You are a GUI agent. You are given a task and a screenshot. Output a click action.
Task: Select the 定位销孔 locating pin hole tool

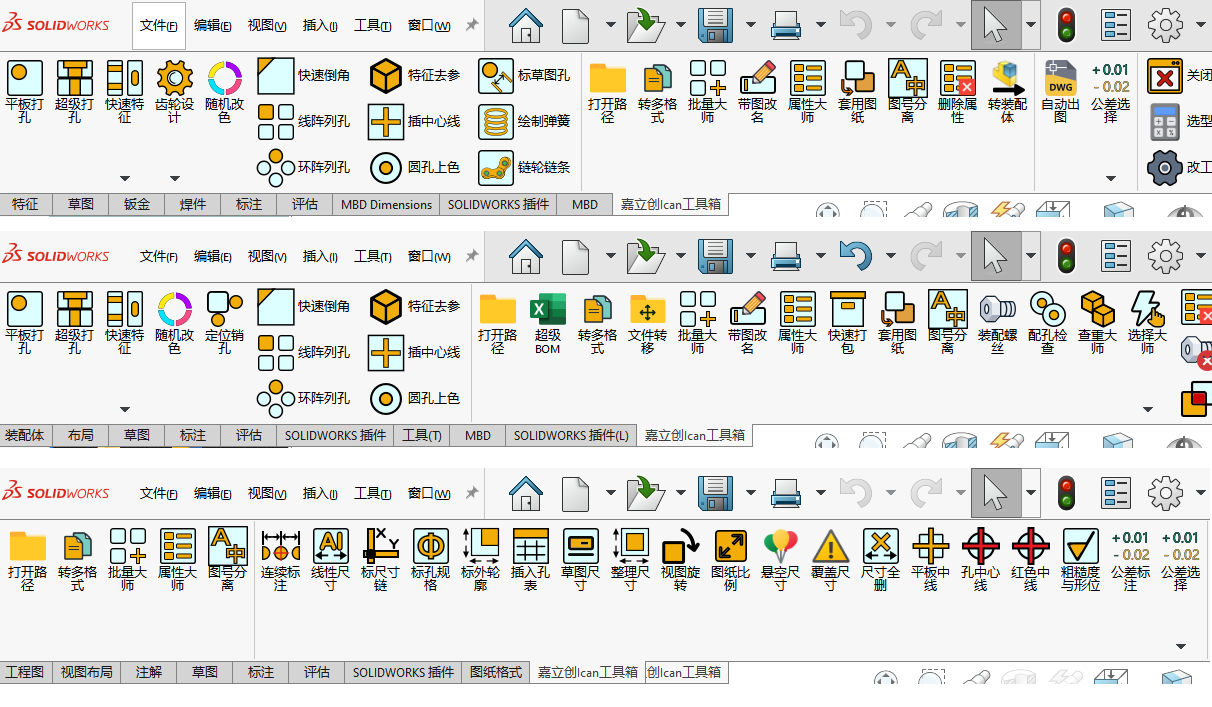(x=224, y=323)
